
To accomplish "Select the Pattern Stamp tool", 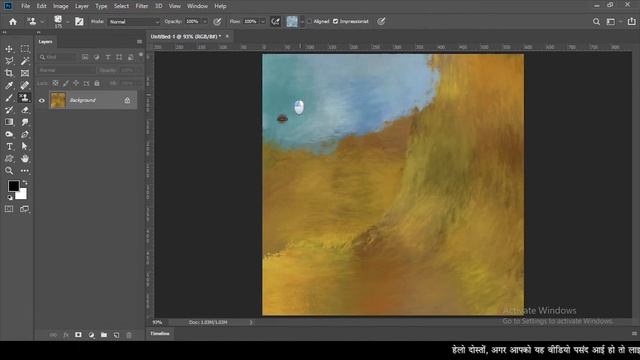I will coord(25,98).
